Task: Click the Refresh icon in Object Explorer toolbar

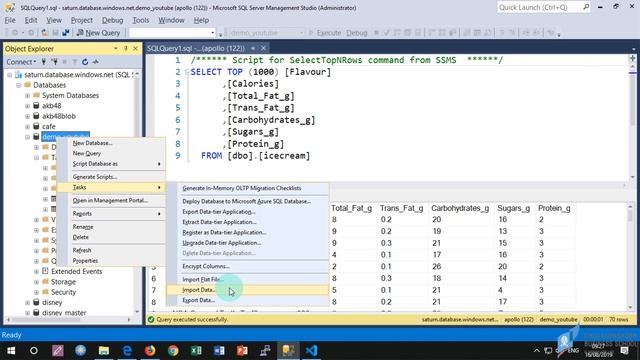Action: [x=85, y=62]
